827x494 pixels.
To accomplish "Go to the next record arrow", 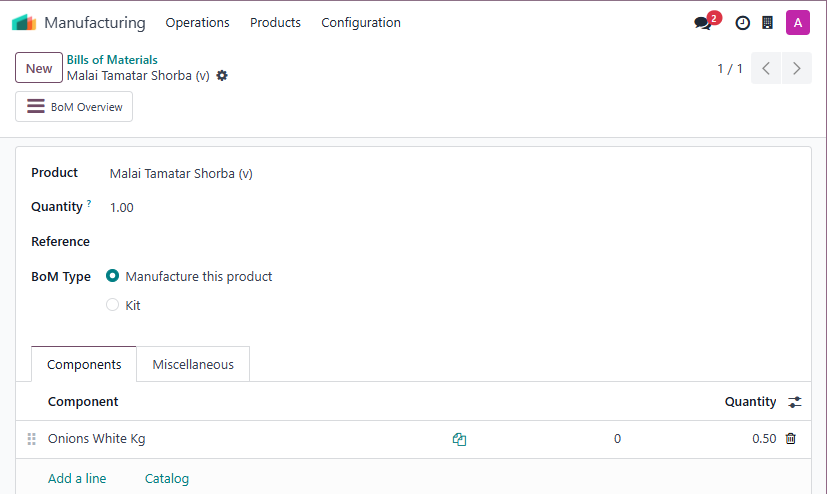I will [x=796, y=68].
